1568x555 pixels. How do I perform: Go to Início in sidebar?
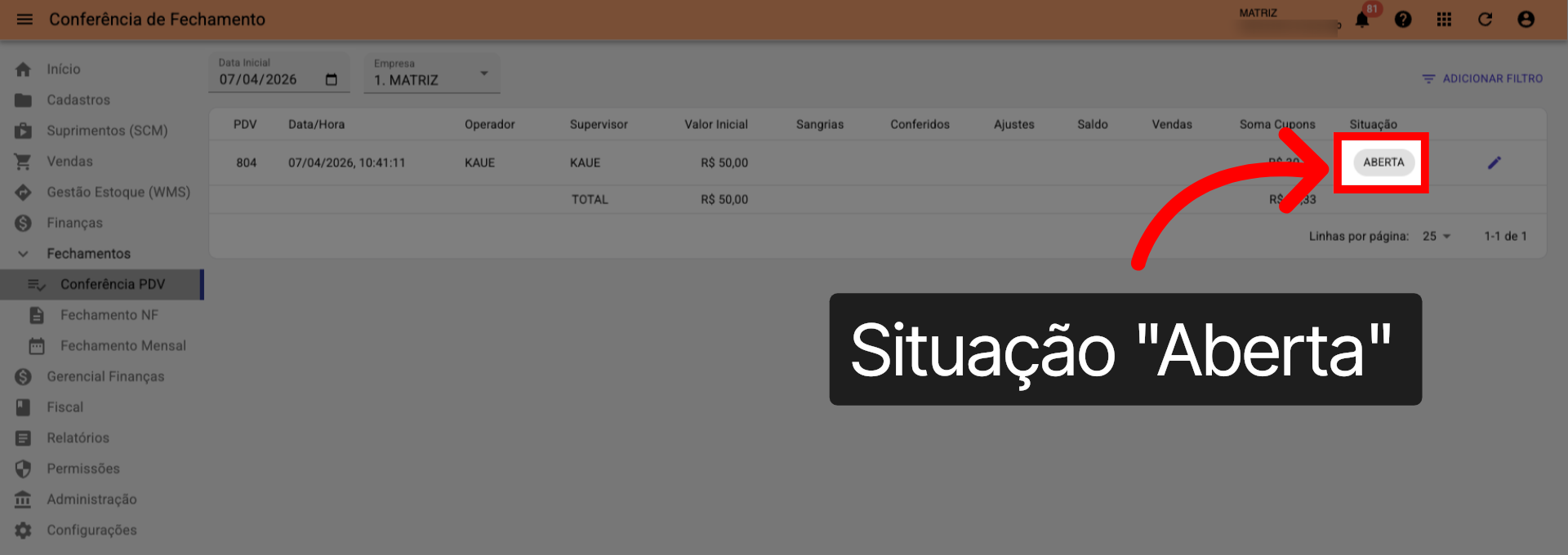(64, 69)
